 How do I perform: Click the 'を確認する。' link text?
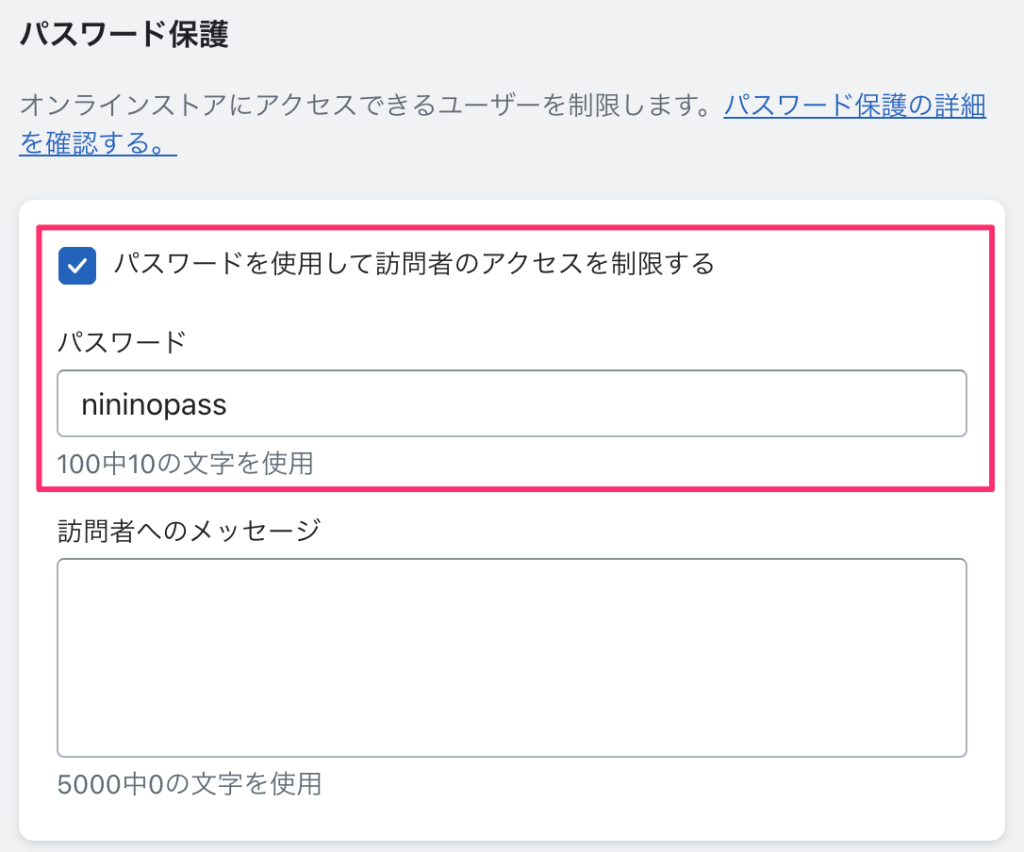coord(97,144)
